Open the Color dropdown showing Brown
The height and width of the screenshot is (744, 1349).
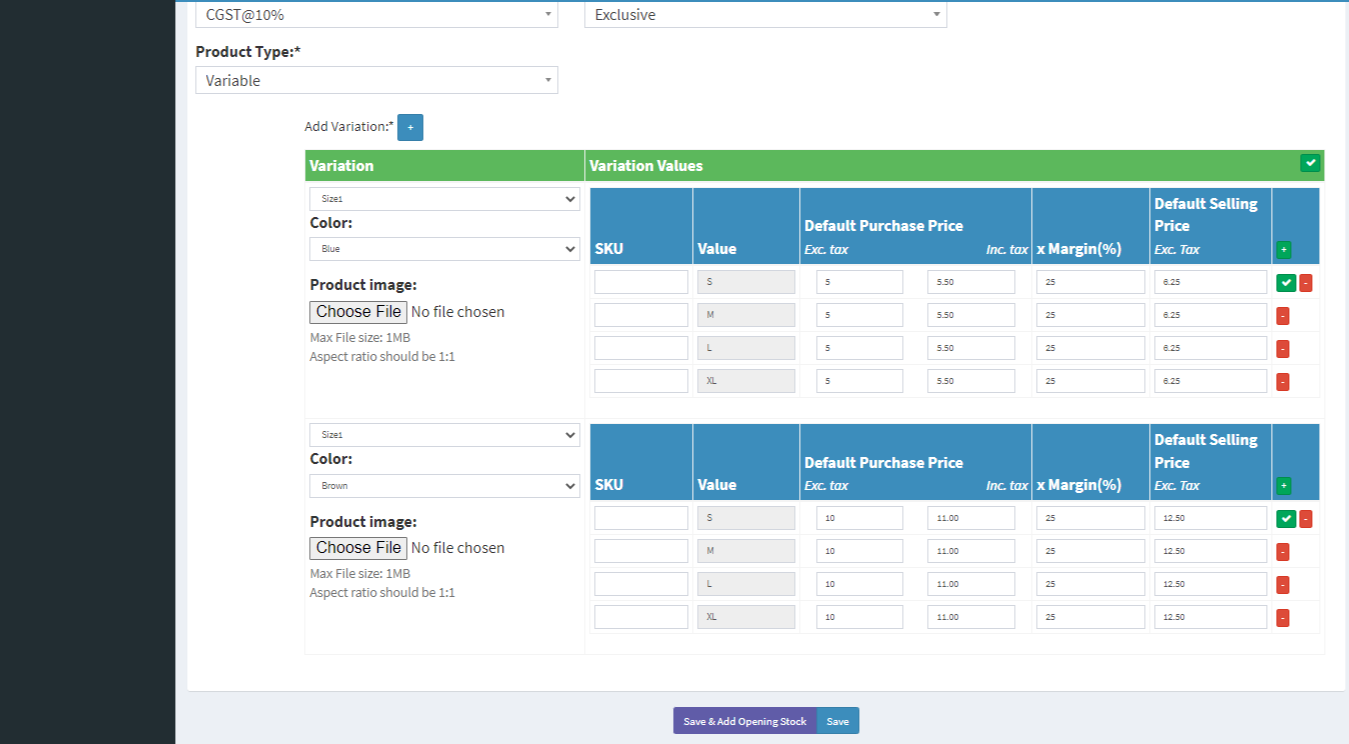point(444,486)
